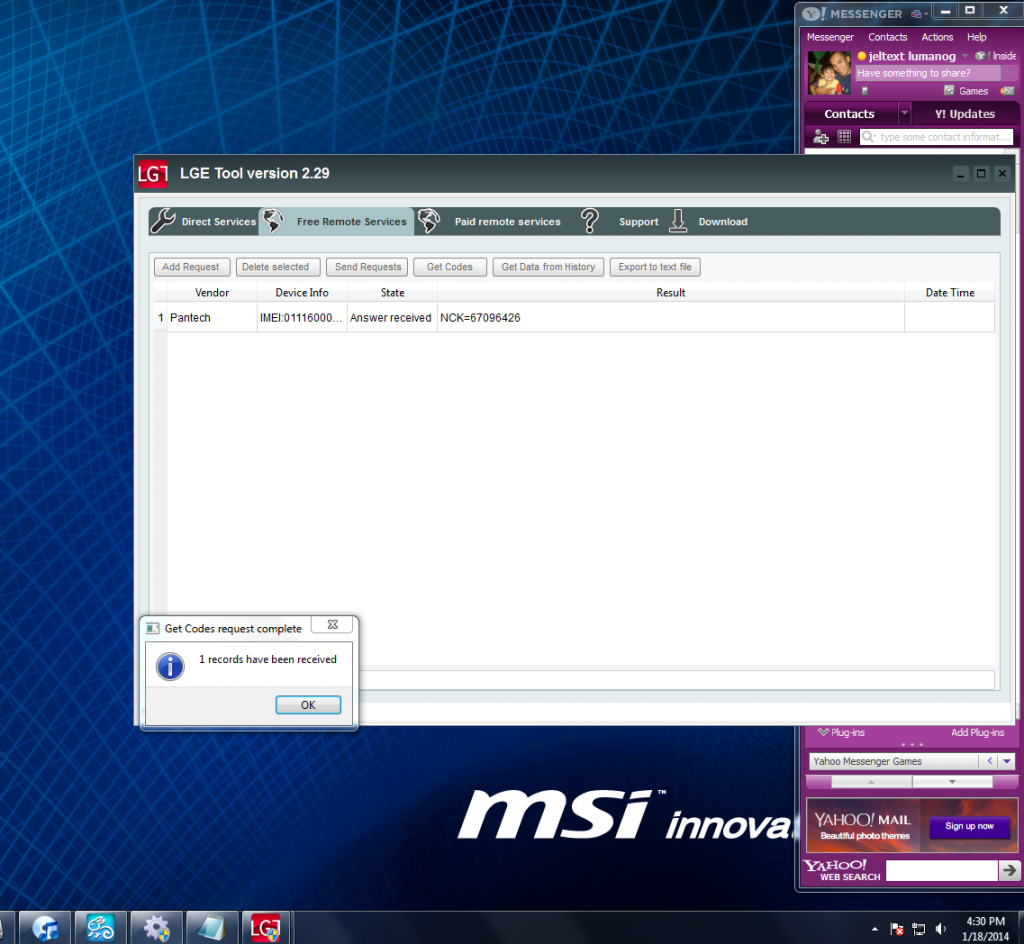Click Send Requests button

point(368,267)
